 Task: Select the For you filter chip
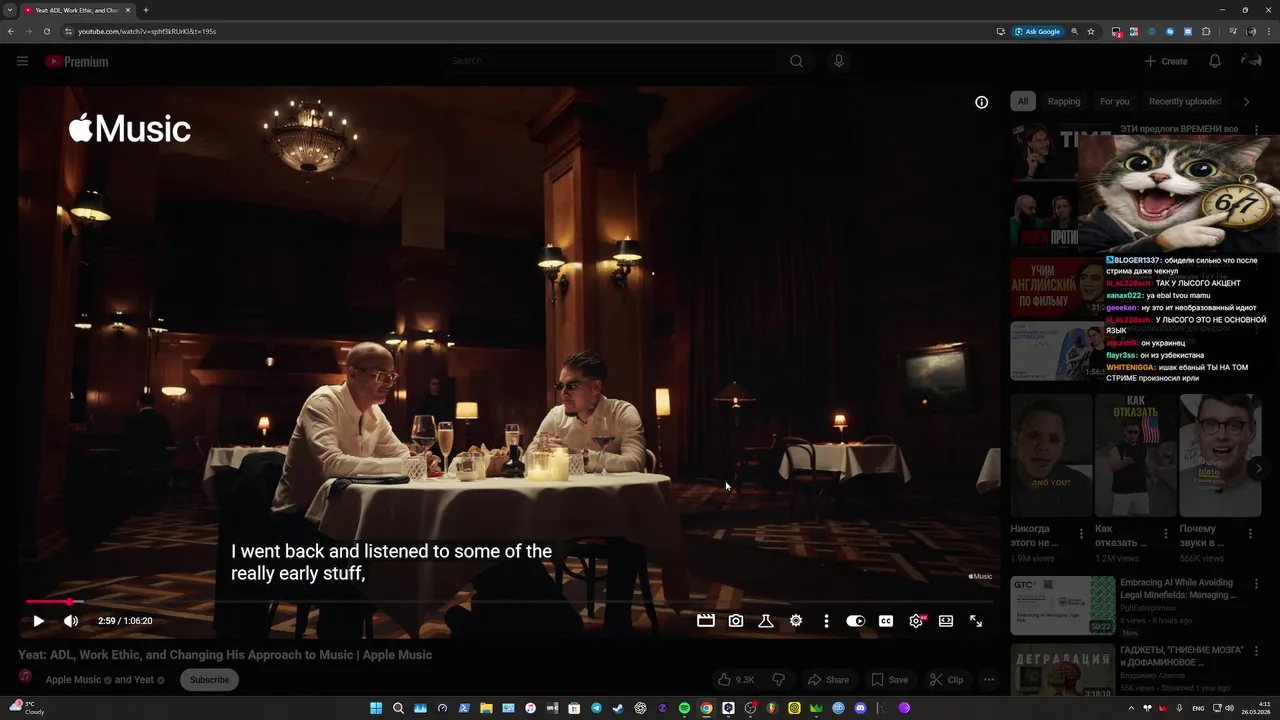pyautogui.click(x=1115, y=101)
